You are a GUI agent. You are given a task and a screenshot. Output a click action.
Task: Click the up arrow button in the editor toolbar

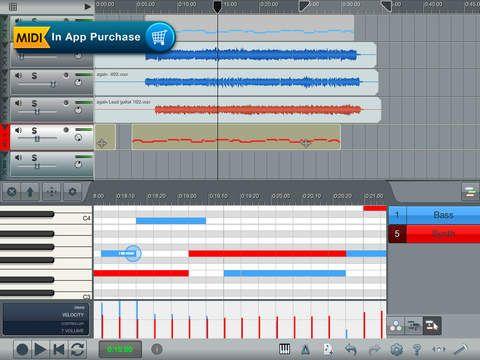click(30, 192)
